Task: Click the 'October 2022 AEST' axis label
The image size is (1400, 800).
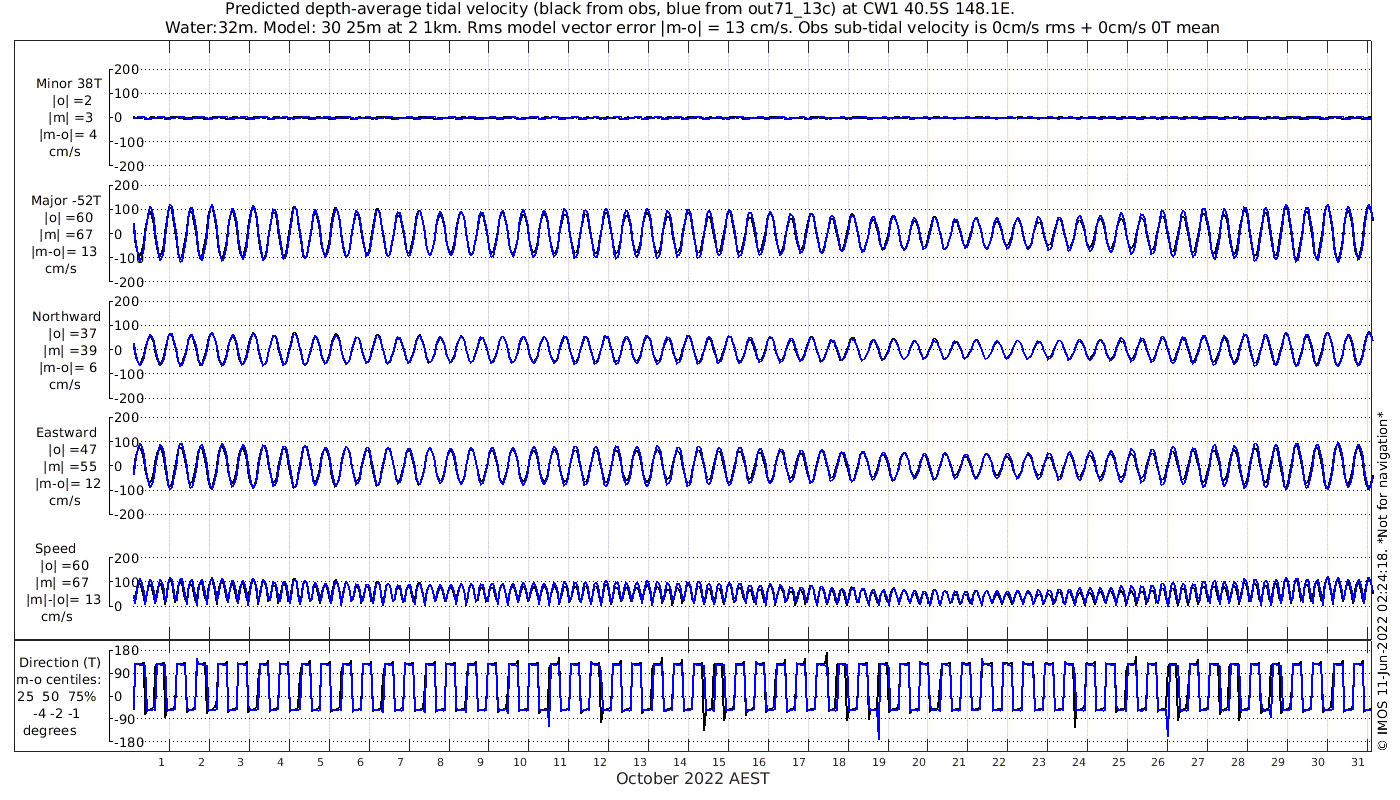Action: pyautogui.click(x=692, y=778)
